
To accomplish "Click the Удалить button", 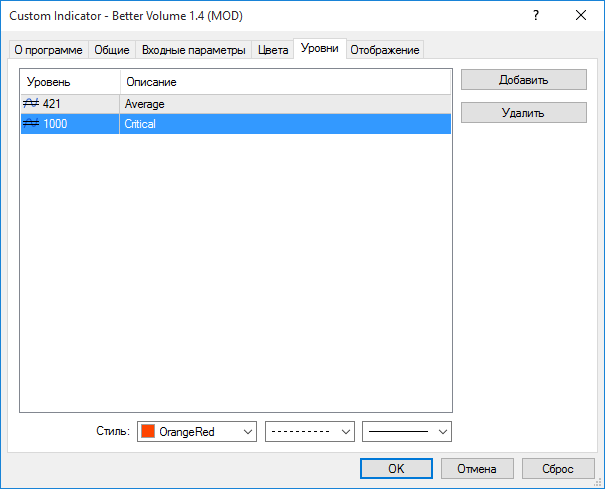I will tap(523, 113).
